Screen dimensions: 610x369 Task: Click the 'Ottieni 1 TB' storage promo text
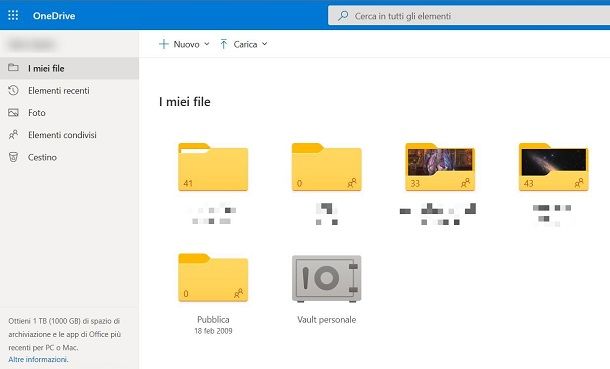point(65,334)
